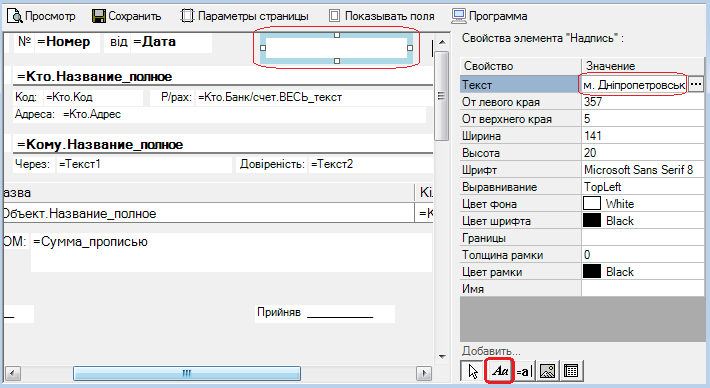Click the Толщина рамки value 0
710x388 pixels.
pyautogui.click(x=643, y=255)
